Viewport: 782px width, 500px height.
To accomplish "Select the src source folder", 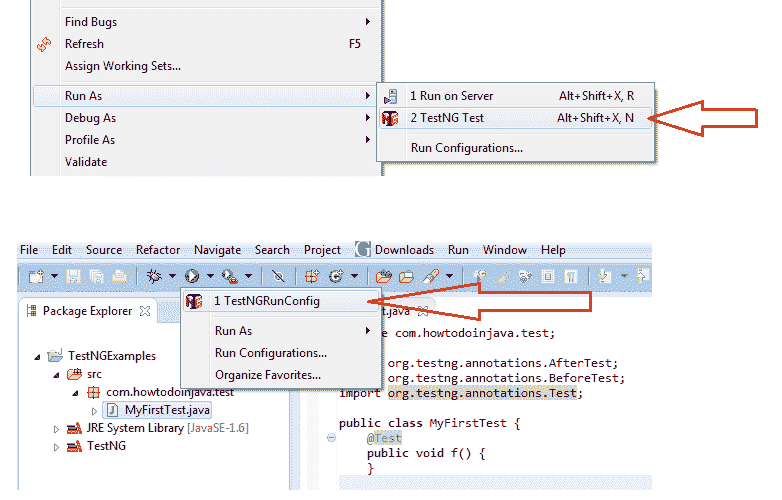I will [x=94, y=374].
